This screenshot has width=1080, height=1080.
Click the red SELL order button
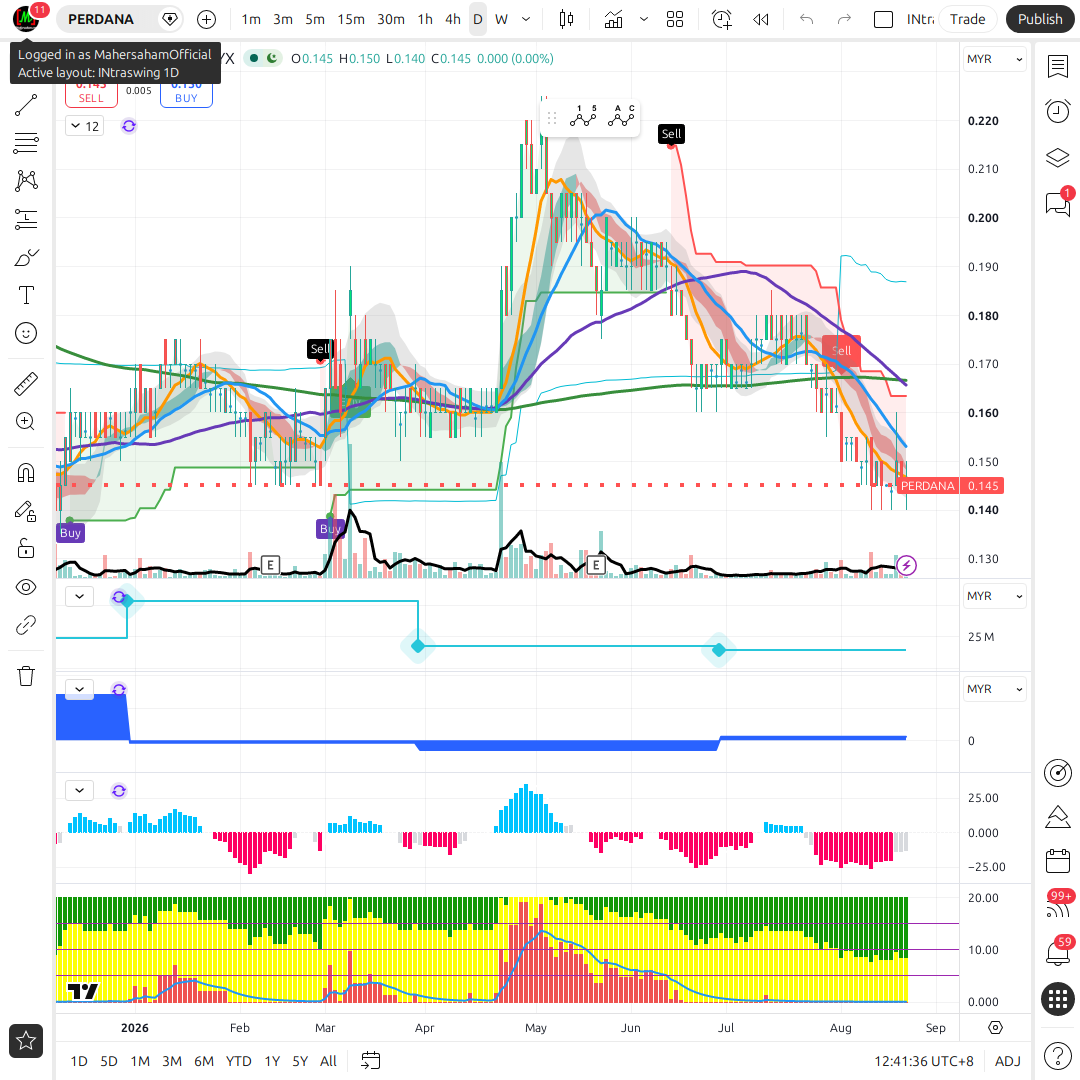91,92
